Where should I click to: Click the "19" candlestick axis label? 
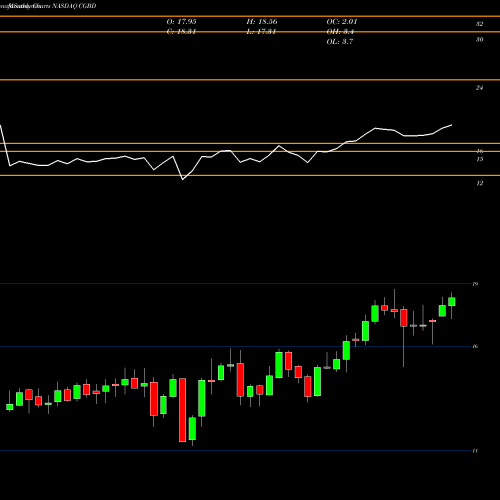475,284
